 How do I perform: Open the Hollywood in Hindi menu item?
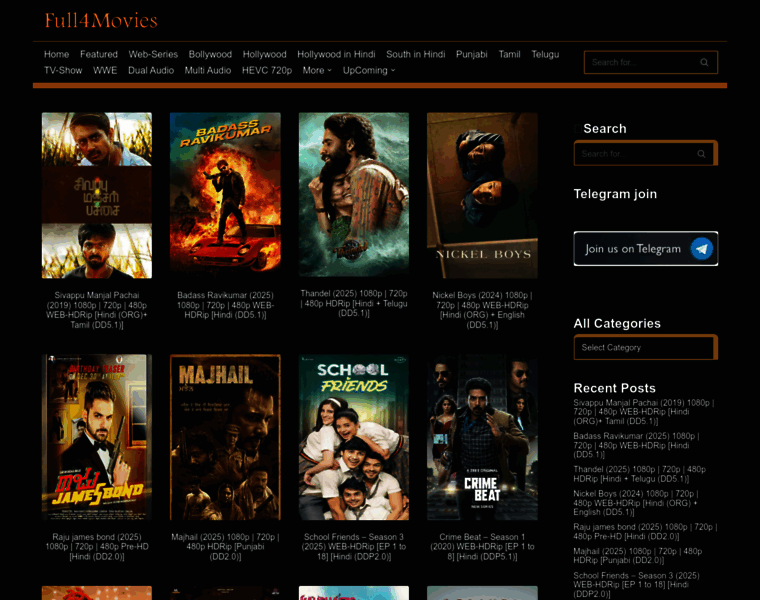click(336, 54)
